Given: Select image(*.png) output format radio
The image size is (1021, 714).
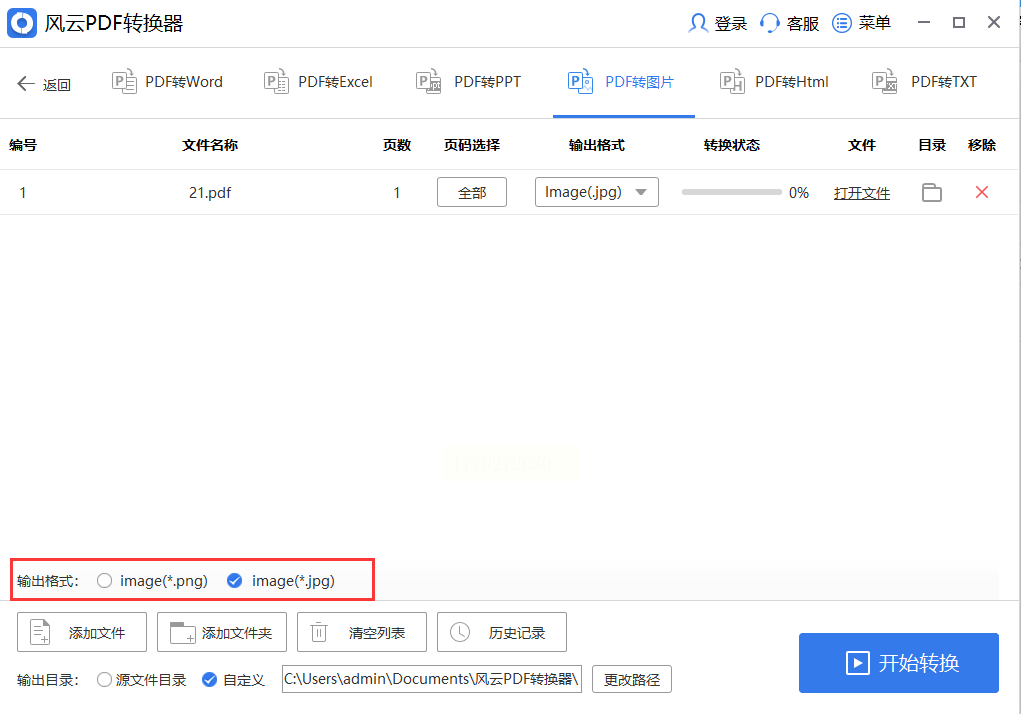Looking at the screenshot, I should (104, 581).
